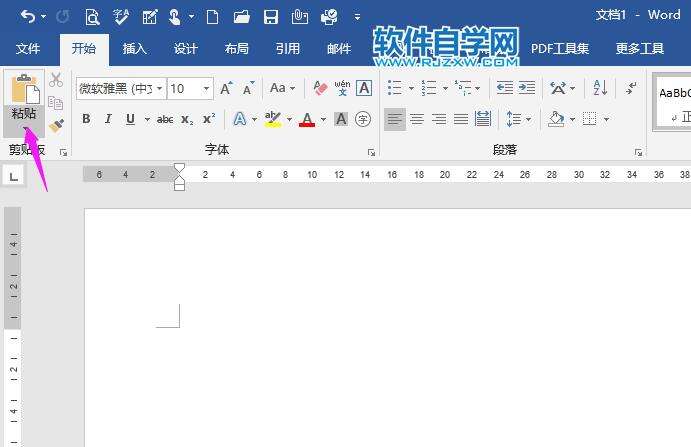Open the Font dialog launcher
The image size is (691, 447).
pos(372,153)
